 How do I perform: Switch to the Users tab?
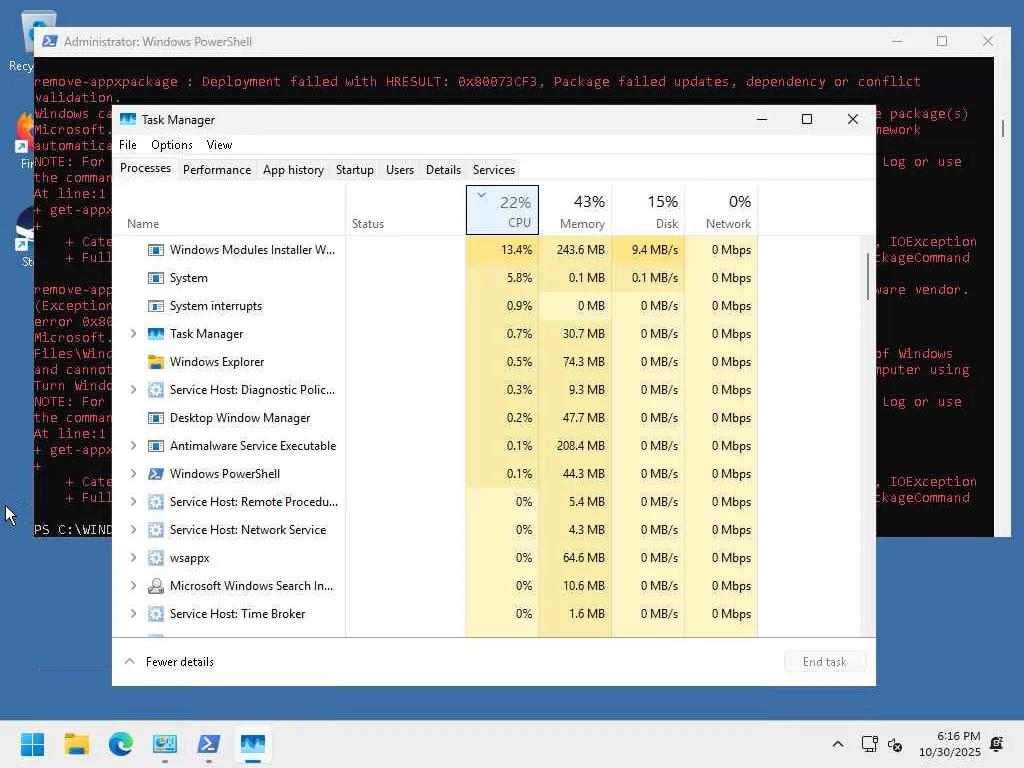pyautogui.click(x=400, y=170)
